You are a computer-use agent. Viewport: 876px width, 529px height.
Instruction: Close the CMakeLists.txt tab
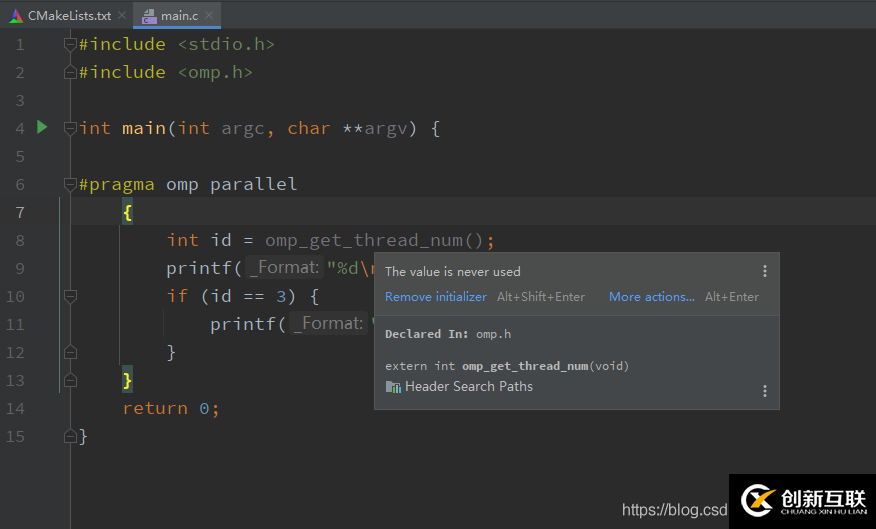tap(122, 15)
